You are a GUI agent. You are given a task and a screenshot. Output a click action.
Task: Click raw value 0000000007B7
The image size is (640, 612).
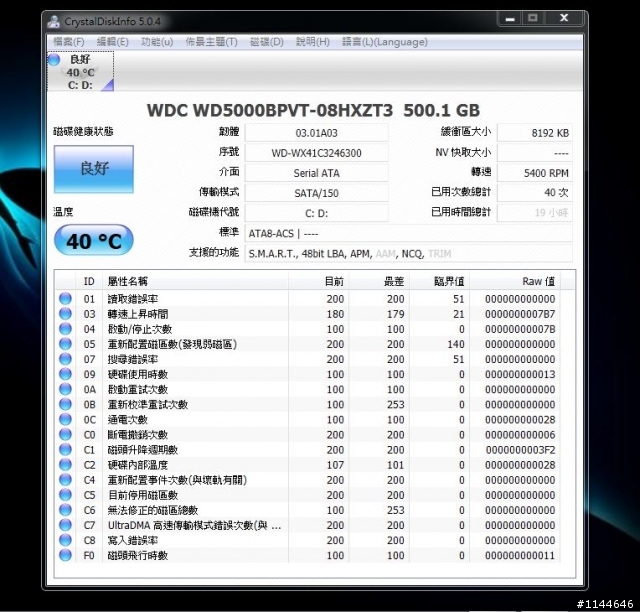click(520, 314)
